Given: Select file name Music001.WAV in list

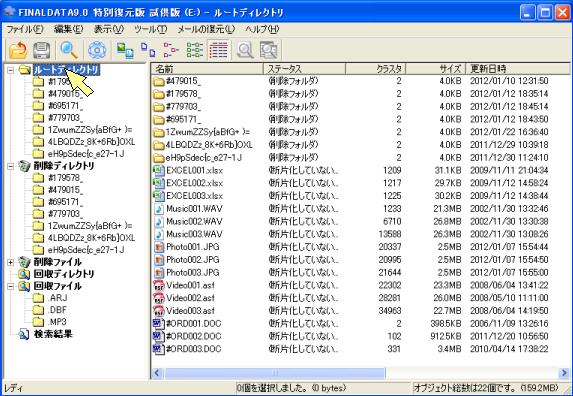Looking at the screenshot, I should coord(194,209).
